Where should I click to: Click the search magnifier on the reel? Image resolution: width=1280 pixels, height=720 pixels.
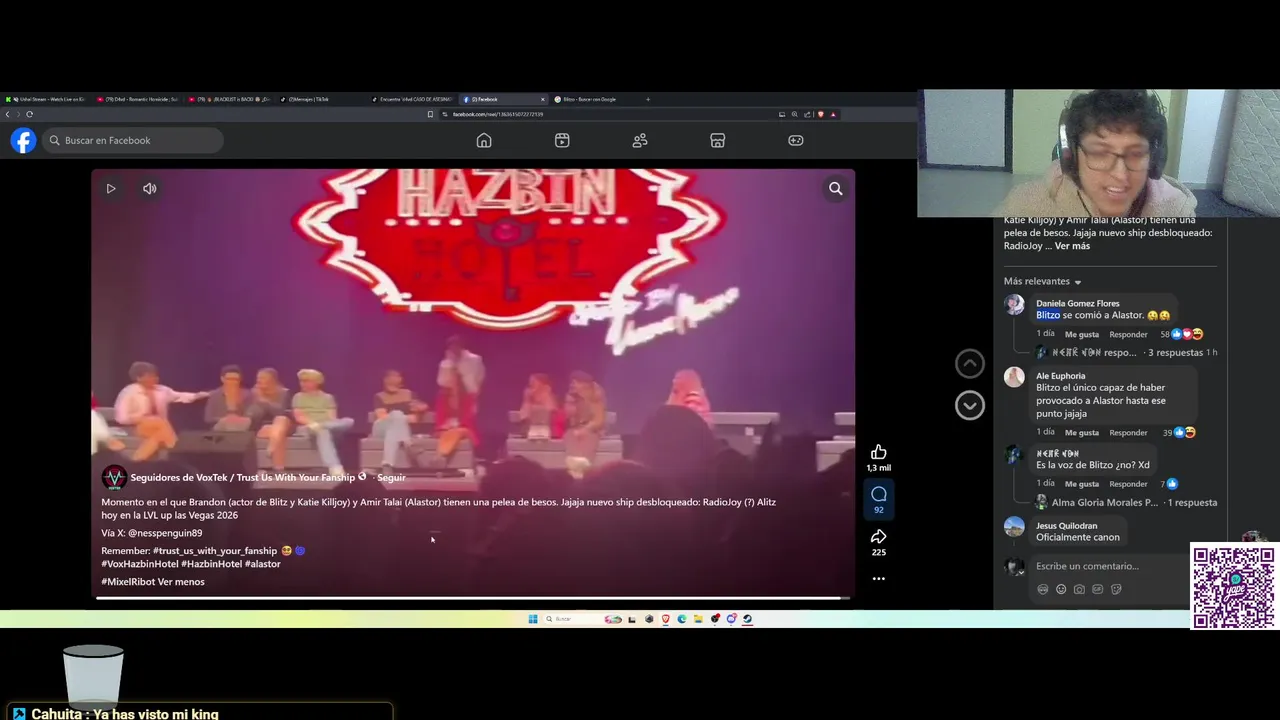(x=836, y=188)
